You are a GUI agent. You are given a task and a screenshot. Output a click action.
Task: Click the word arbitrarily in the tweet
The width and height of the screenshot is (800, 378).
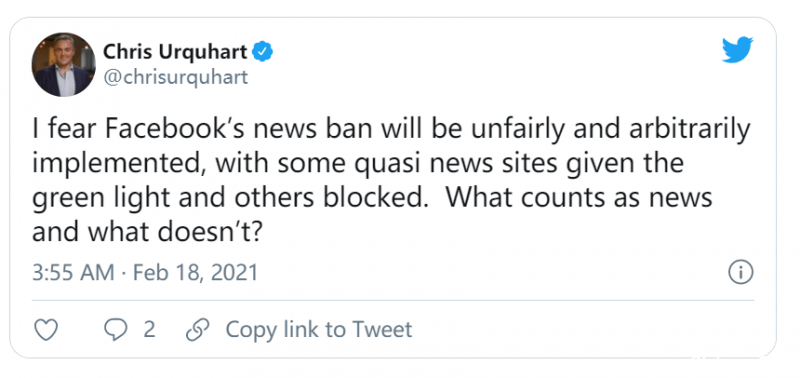[688, 131]
